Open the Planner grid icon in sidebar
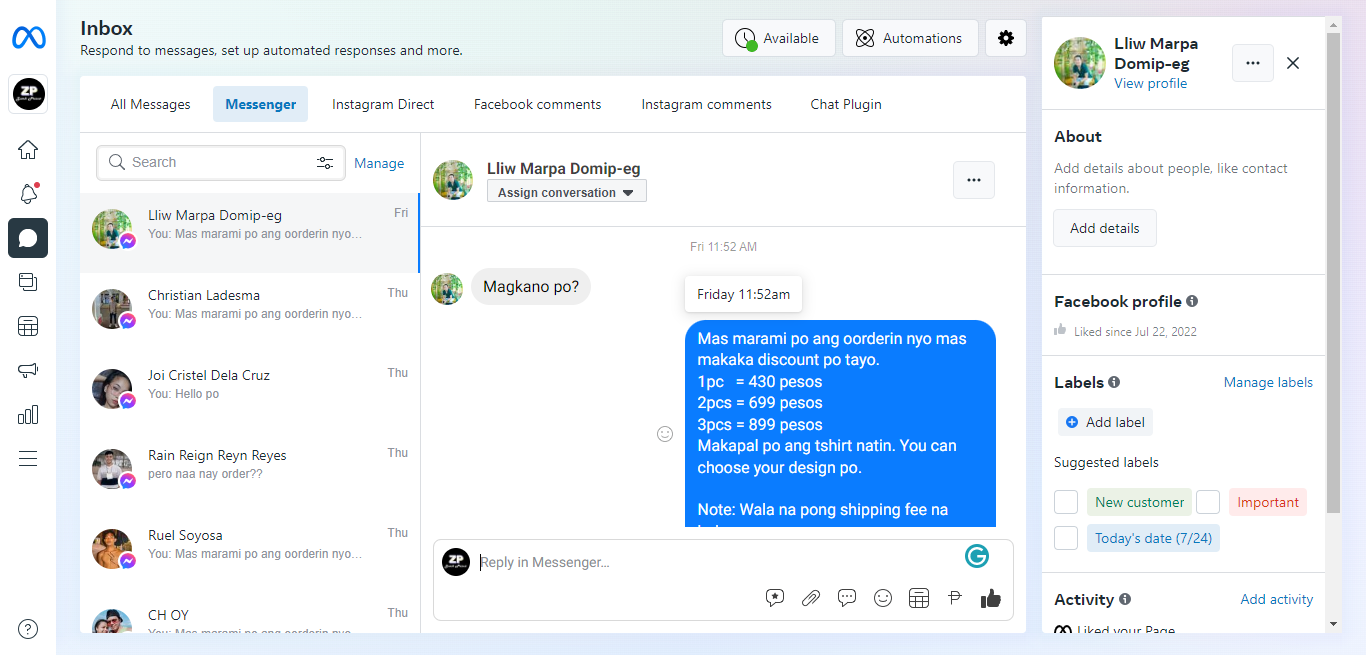Screen dimensions: 1366x655 [x=28, y=326]
